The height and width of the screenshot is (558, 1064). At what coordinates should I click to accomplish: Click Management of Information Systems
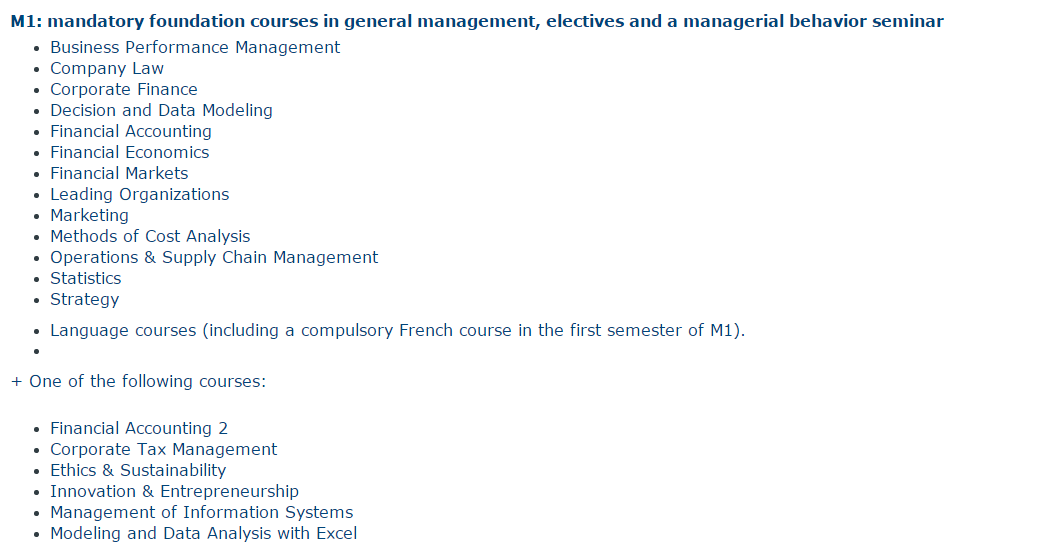[x=201, y=513]
